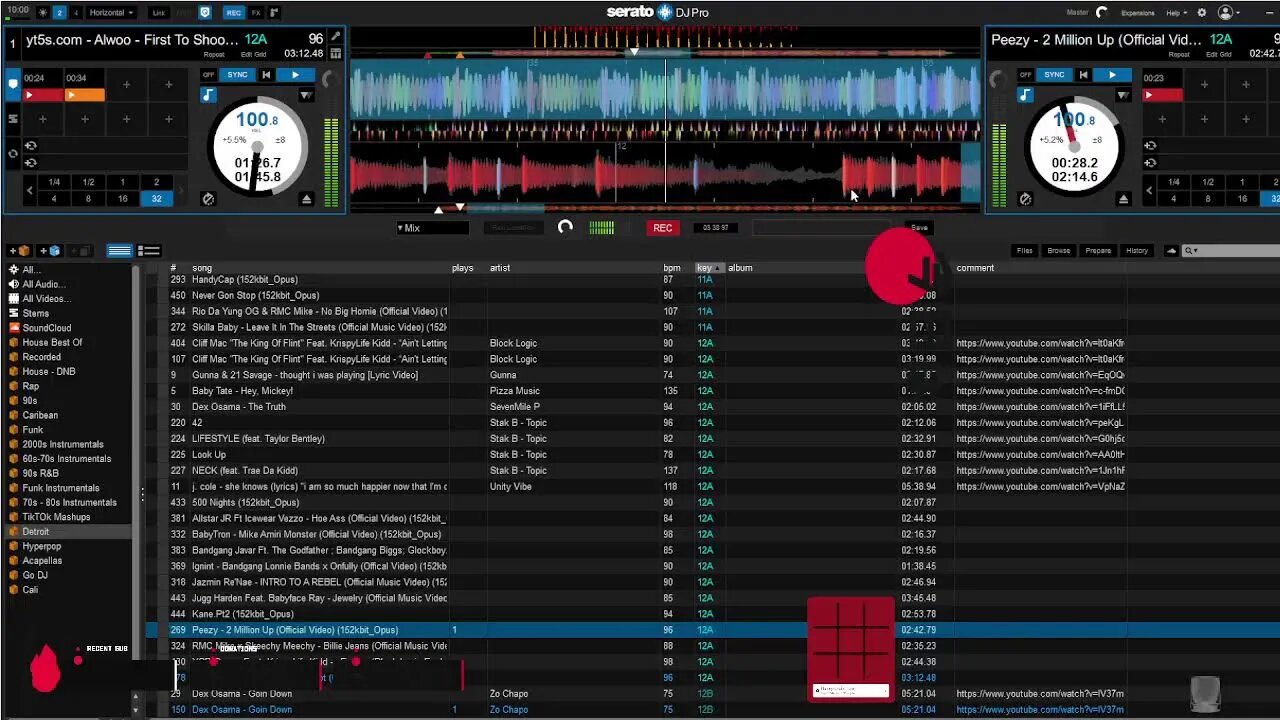Toggle key lock note icon on left deck
Screen dimensions: 1280x720
pos(208,95)
